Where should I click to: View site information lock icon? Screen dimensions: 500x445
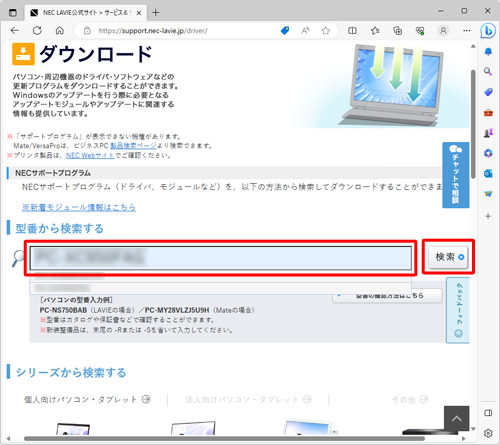coord(87,31)
